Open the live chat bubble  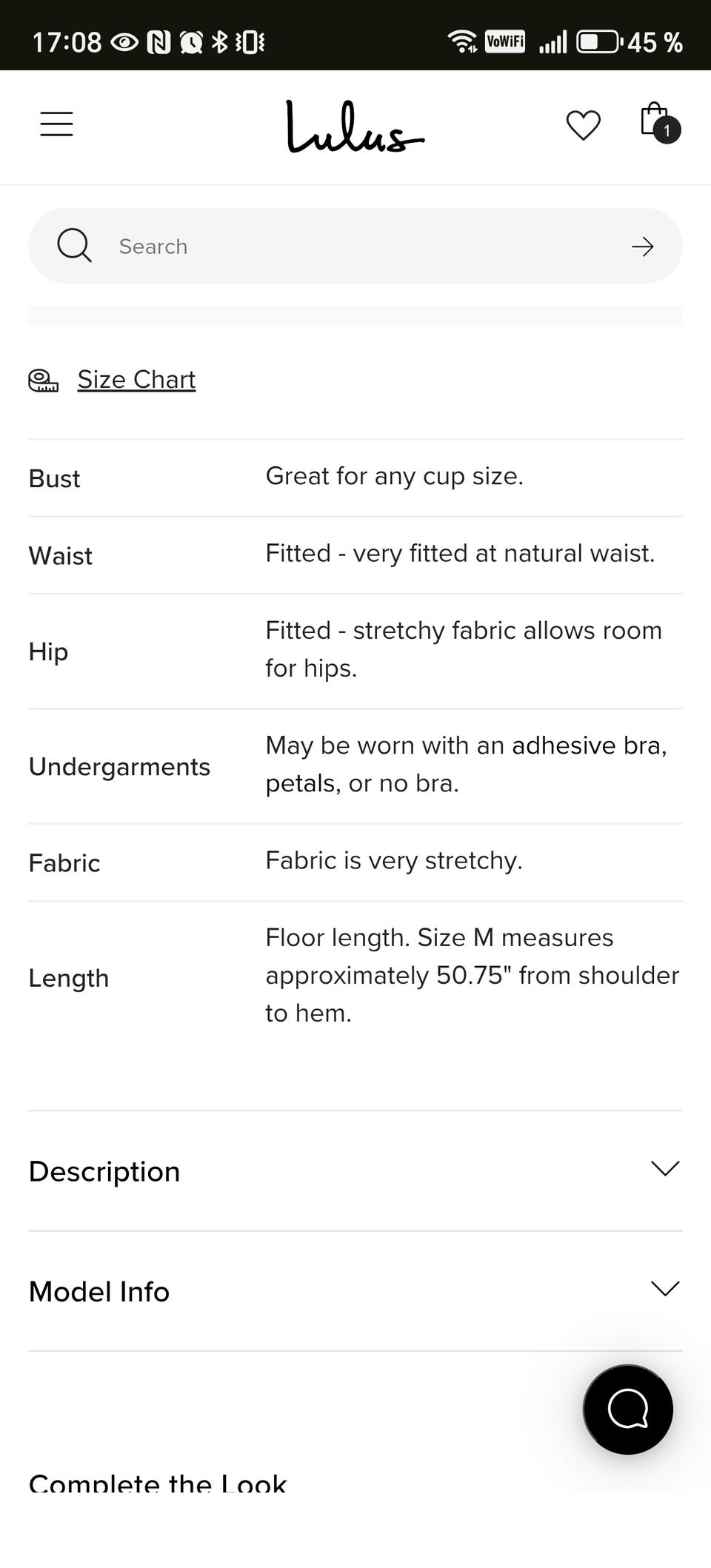point(627,1409)
